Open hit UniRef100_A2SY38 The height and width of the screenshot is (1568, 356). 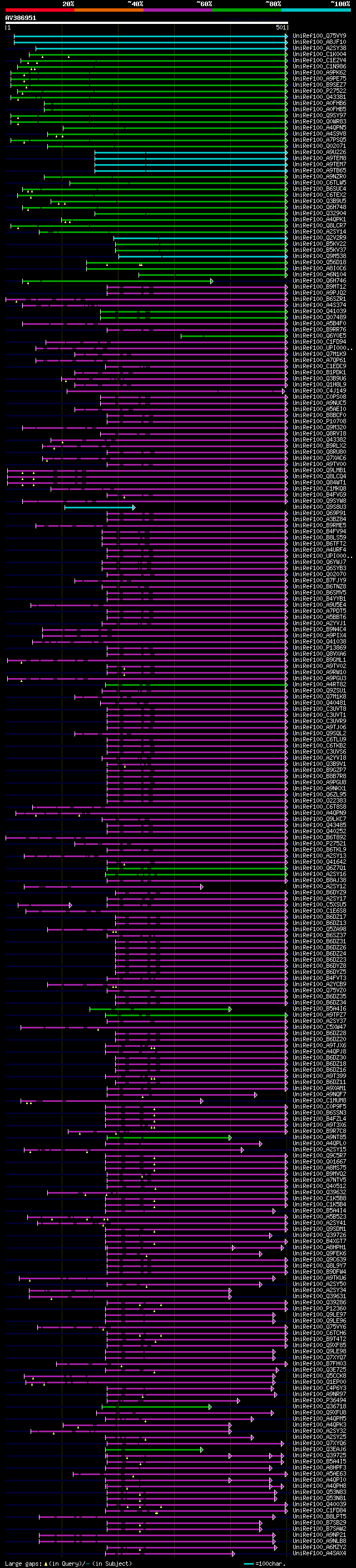pos(319,48)
